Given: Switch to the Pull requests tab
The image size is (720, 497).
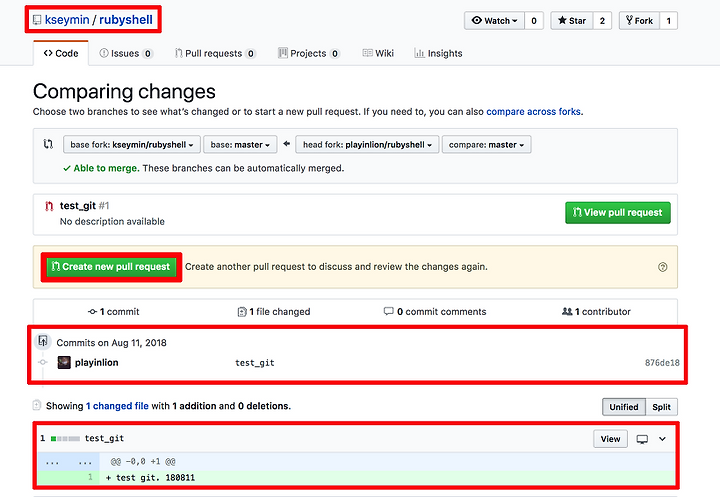Looking at the screenshot, I should point(214,53).
